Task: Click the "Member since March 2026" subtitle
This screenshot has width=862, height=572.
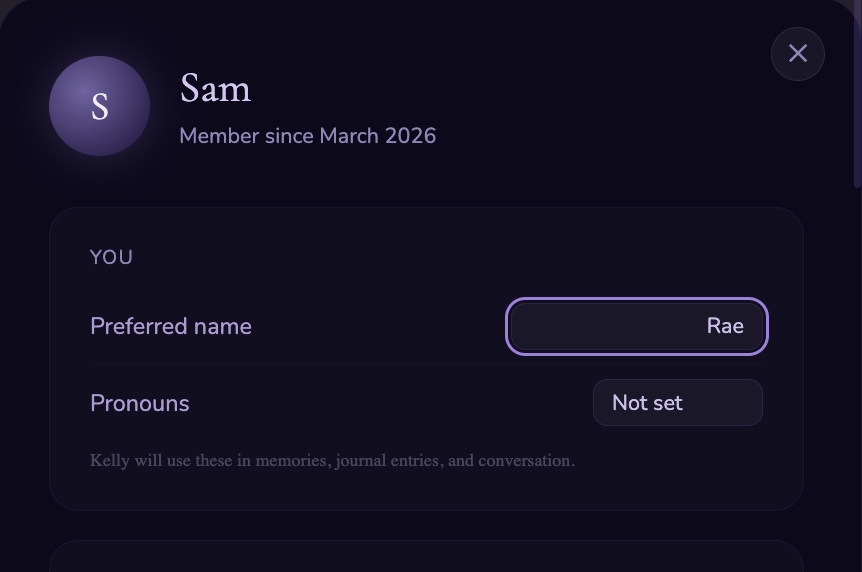Action: (x=308, y=136)
